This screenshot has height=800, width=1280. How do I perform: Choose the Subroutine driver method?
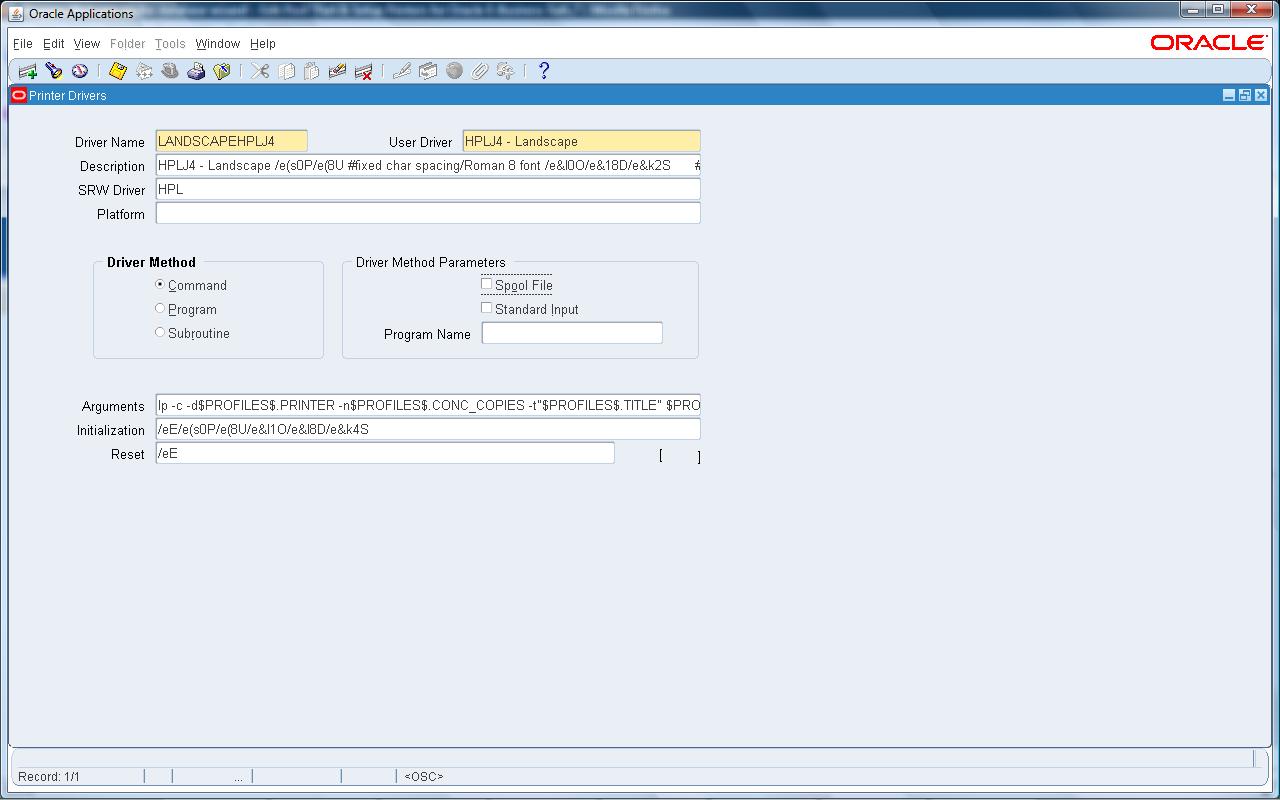click(160, 332)
